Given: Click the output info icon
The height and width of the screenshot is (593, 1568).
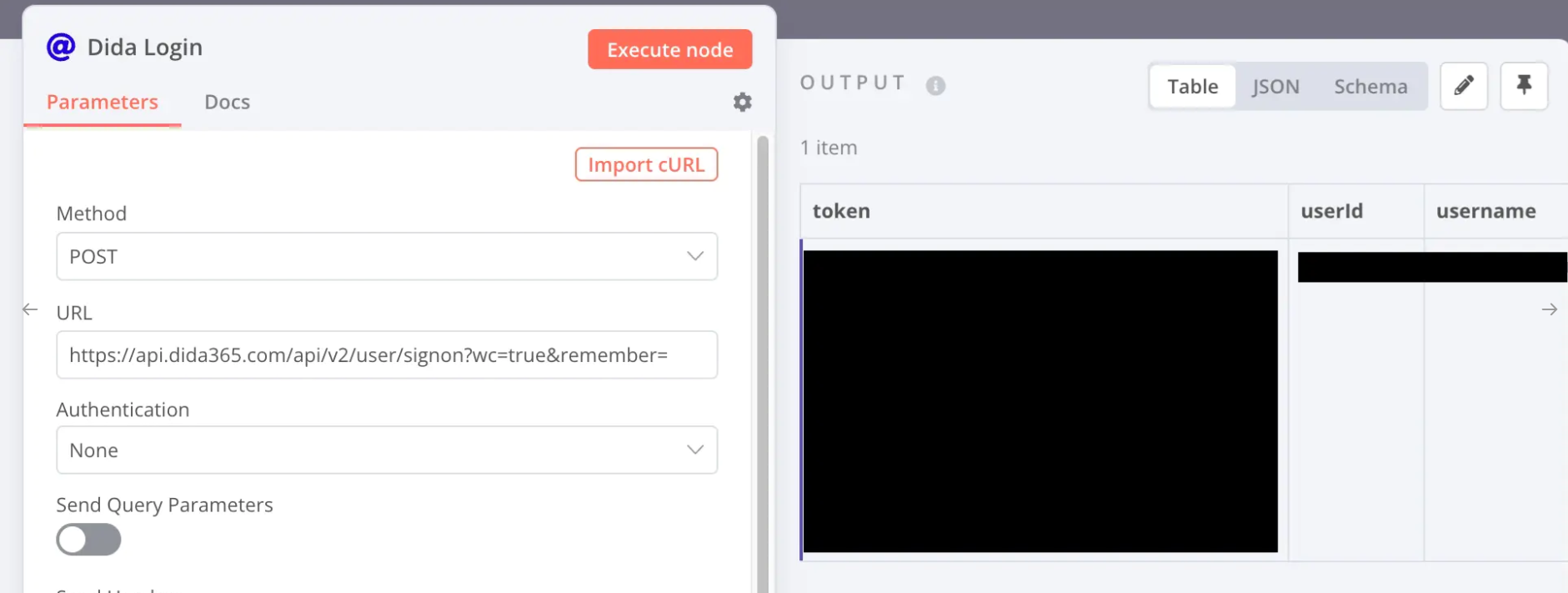Looking at the screenshot, I should (x=935, y=85).
